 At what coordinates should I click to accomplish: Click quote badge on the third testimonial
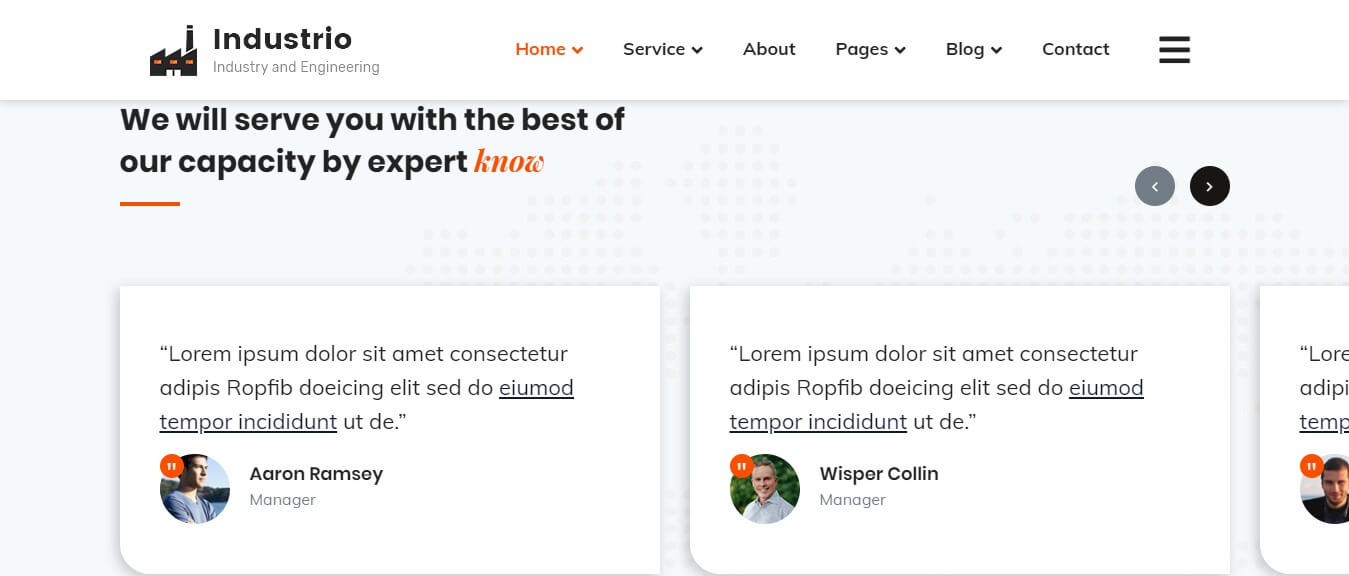coord(1311,466)
